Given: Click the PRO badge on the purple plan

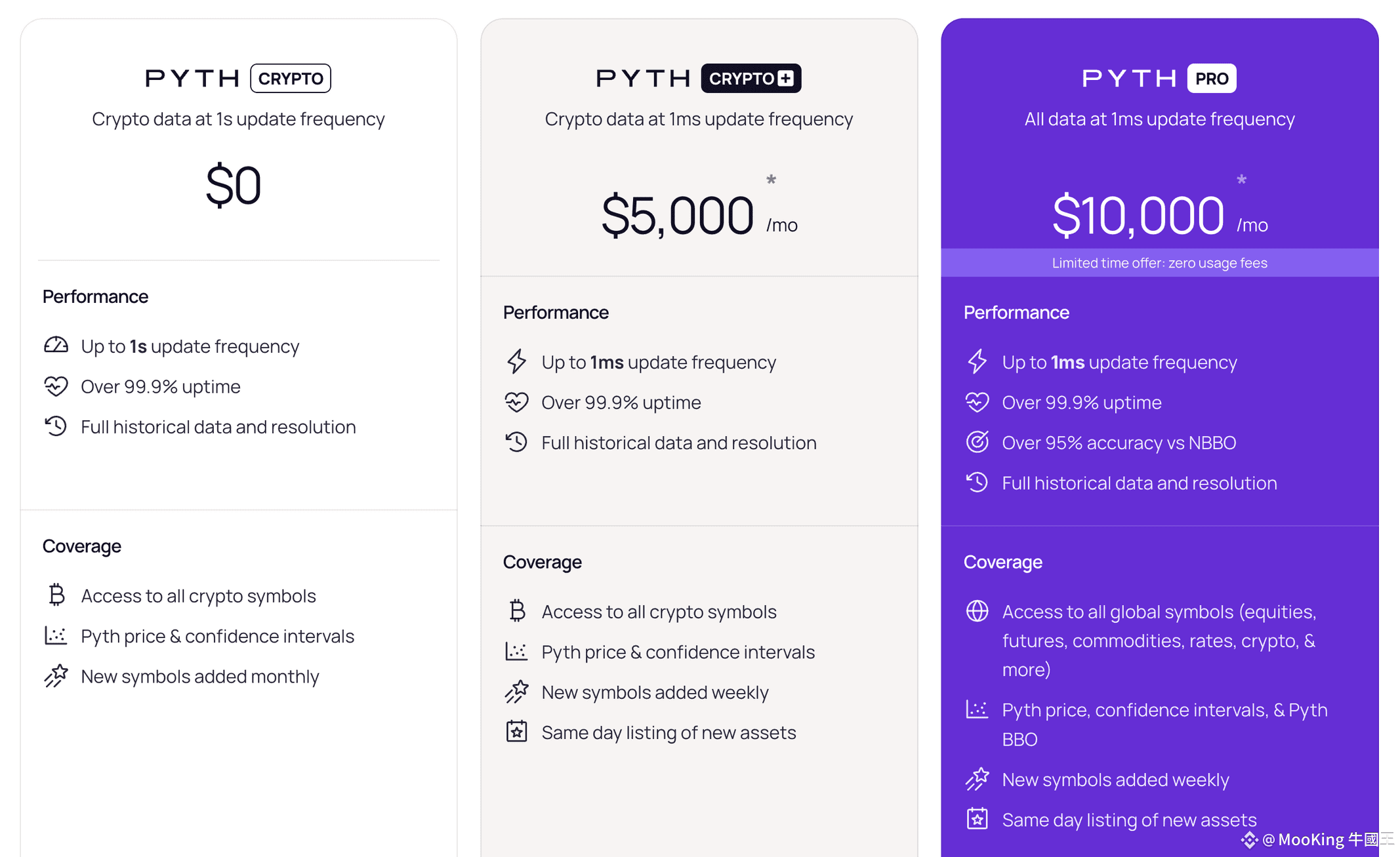Looking at the screenshot, I should [1212, 79].
